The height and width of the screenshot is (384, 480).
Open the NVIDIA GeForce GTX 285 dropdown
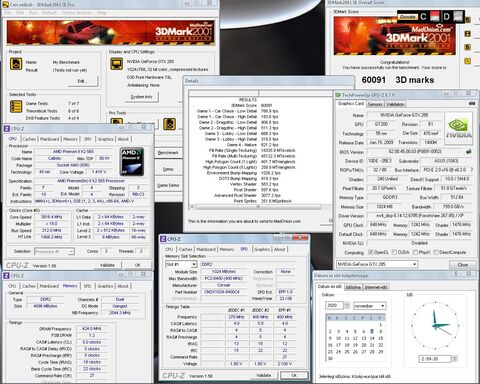(377, 264)
